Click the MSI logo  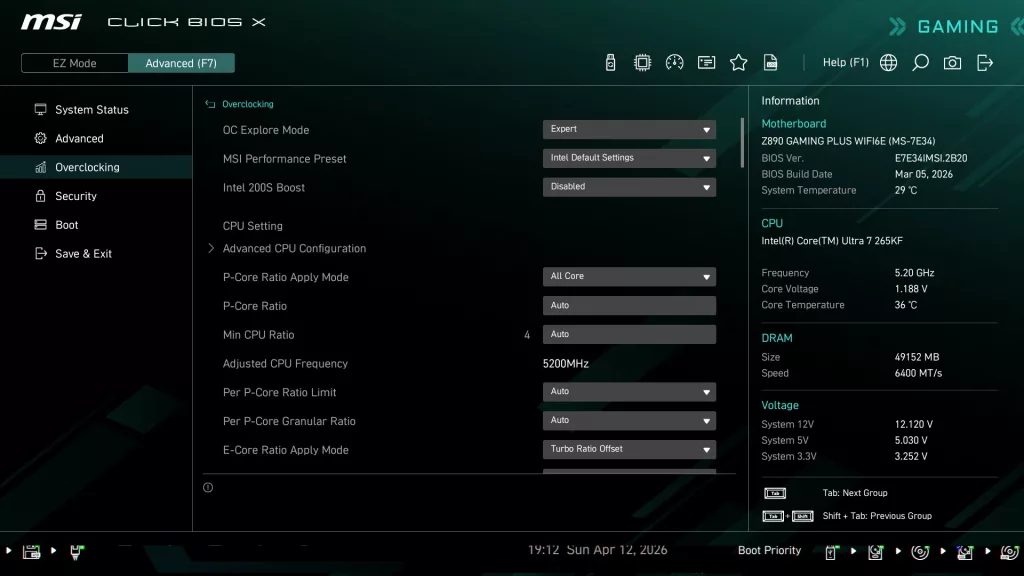pos(52,22)
